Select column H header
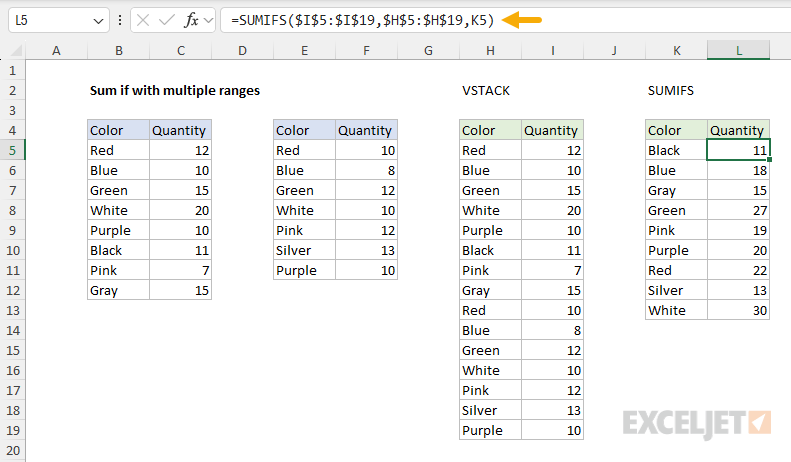791x462 pixels. pos(490,50)
